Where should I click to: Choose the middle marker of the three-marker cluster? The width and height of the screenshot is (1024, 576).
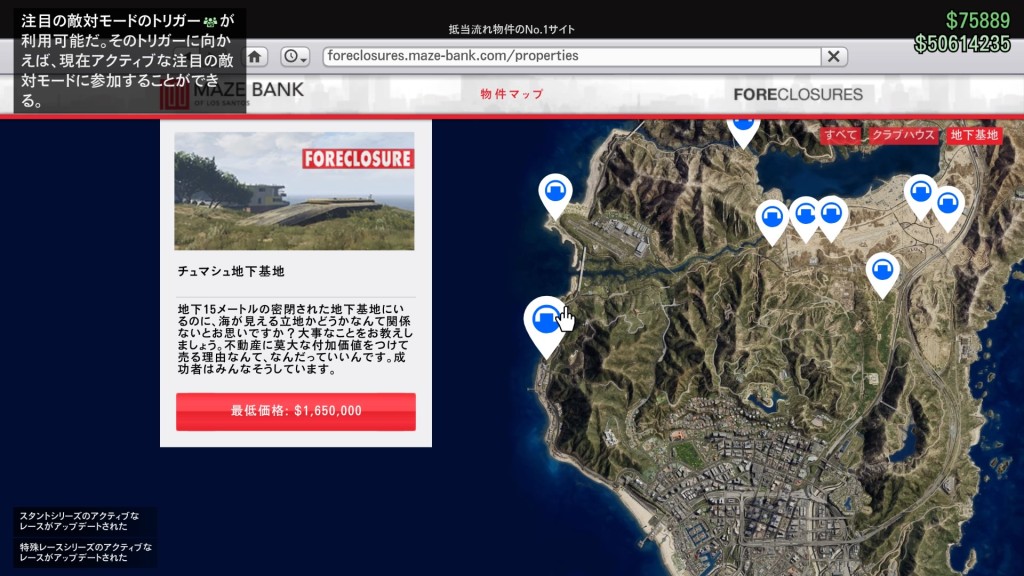806,213
